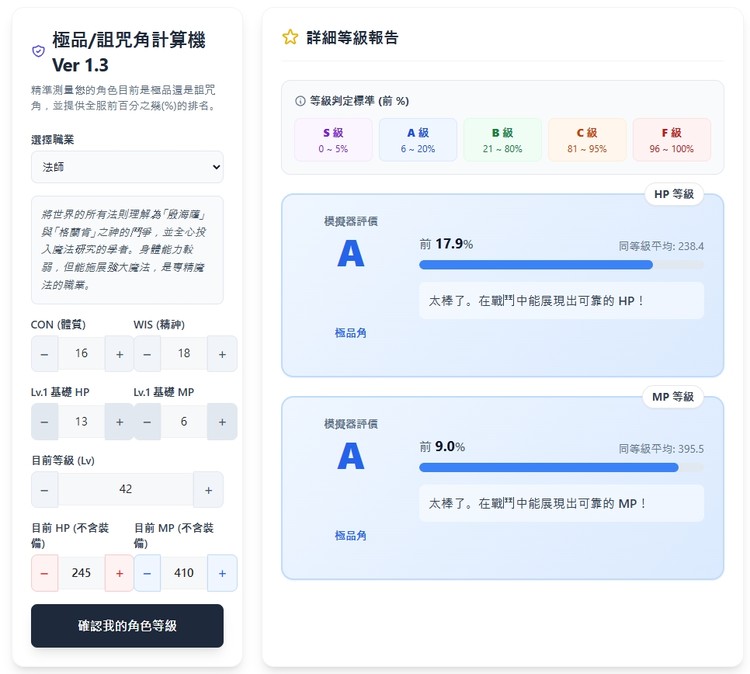The height and width of the screenshot is (674, 750).
Task: Decrease WIS (精神) value with minus
Action: click(147, 354)
